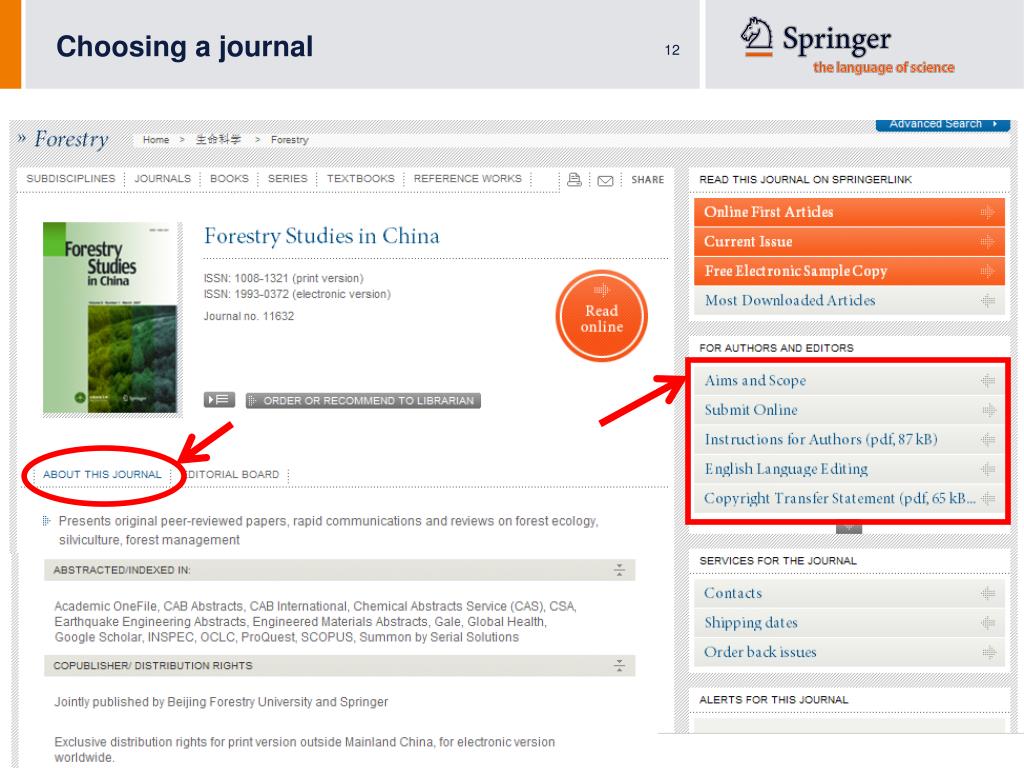Viewport: 1024px width, 768px height.
Task: Open Order back issues link
Action: (x=849, y=652)
